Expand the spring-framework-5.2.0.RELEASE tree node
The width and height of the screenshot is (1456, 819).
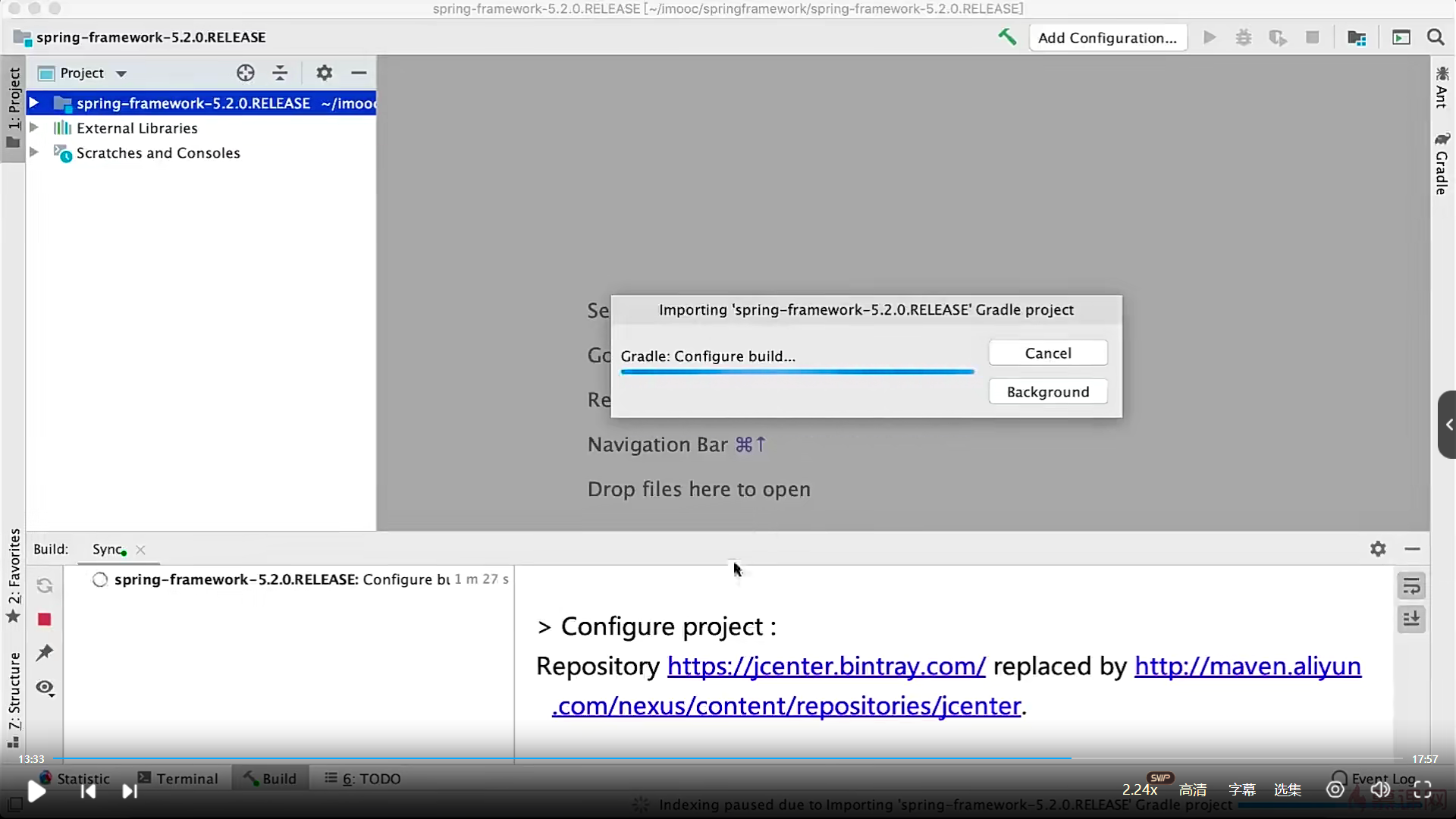click(34, 102)
